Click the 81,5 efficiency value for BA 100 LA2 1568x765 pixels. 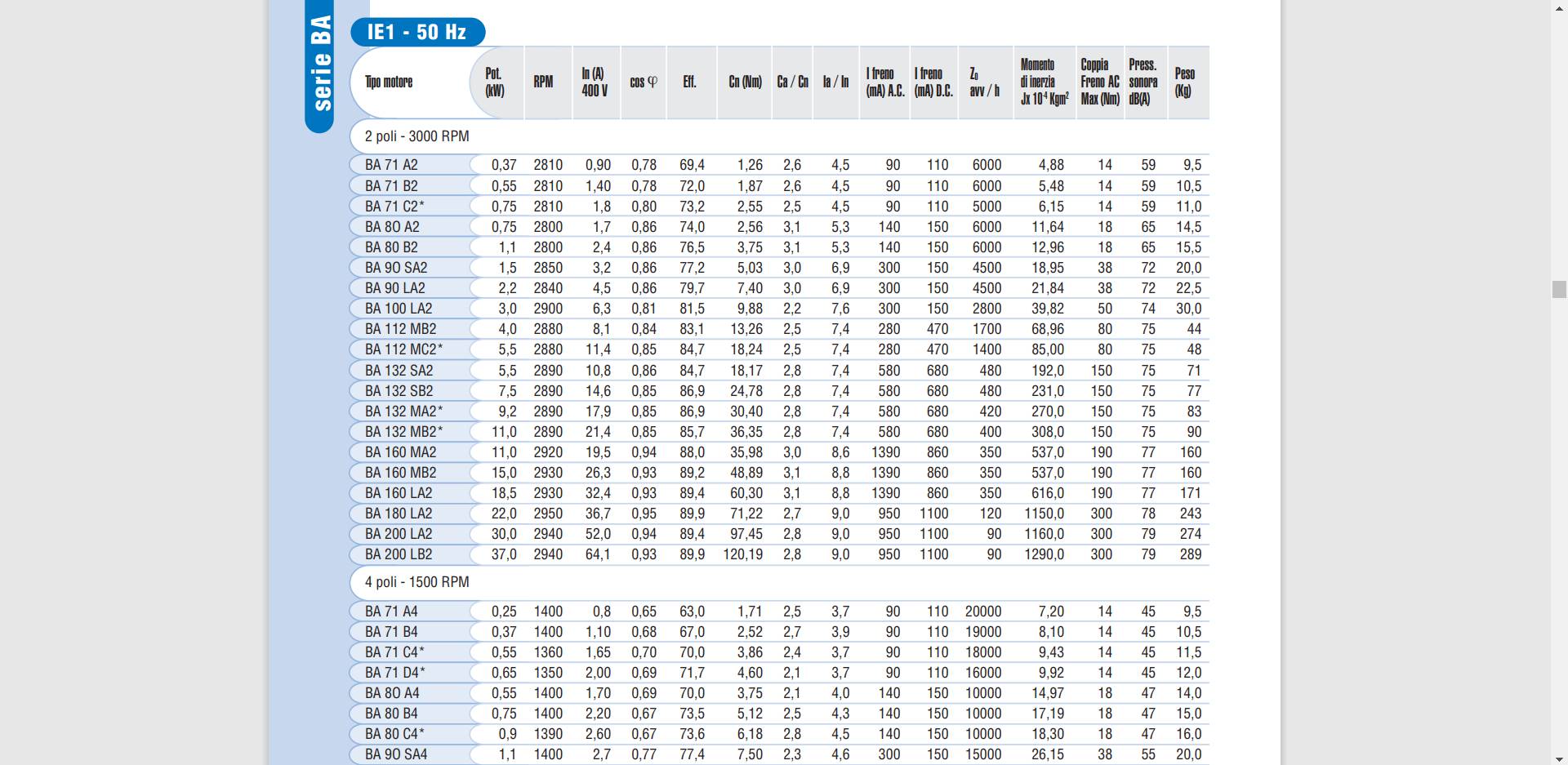point(692,309)
